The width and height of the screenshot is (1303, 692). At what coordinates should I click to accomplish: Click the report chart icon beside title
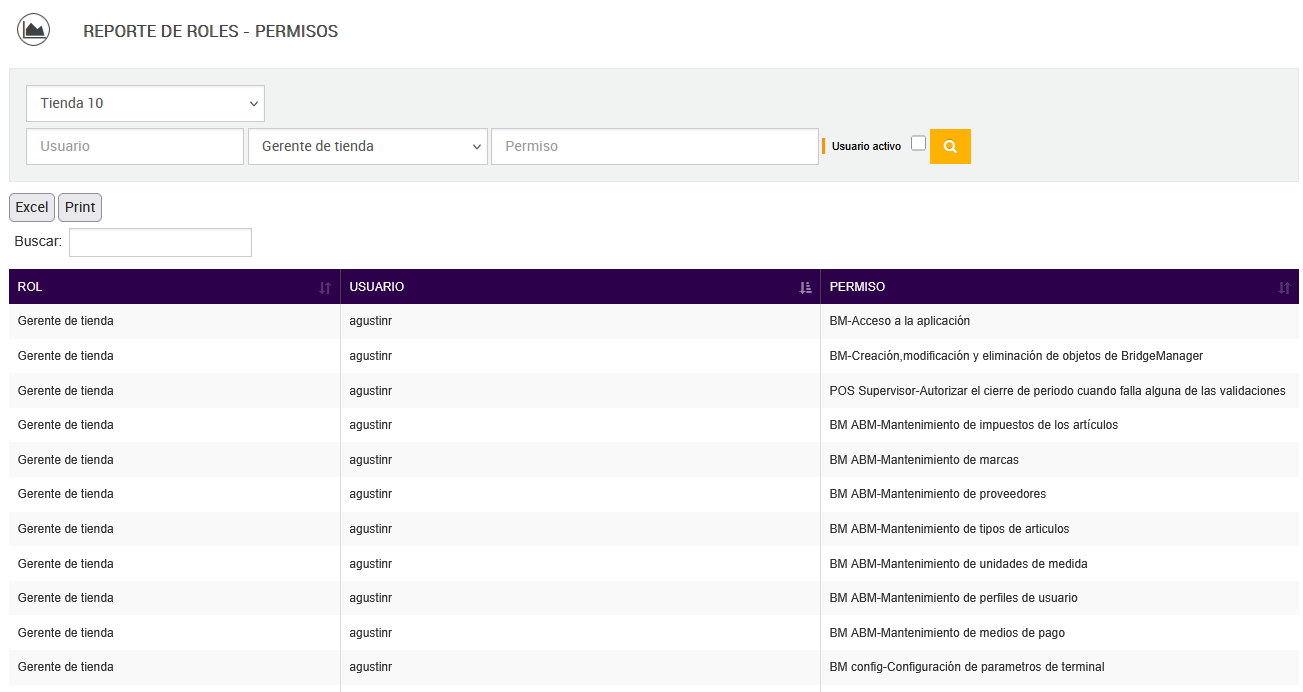click(x=34, y=30)
